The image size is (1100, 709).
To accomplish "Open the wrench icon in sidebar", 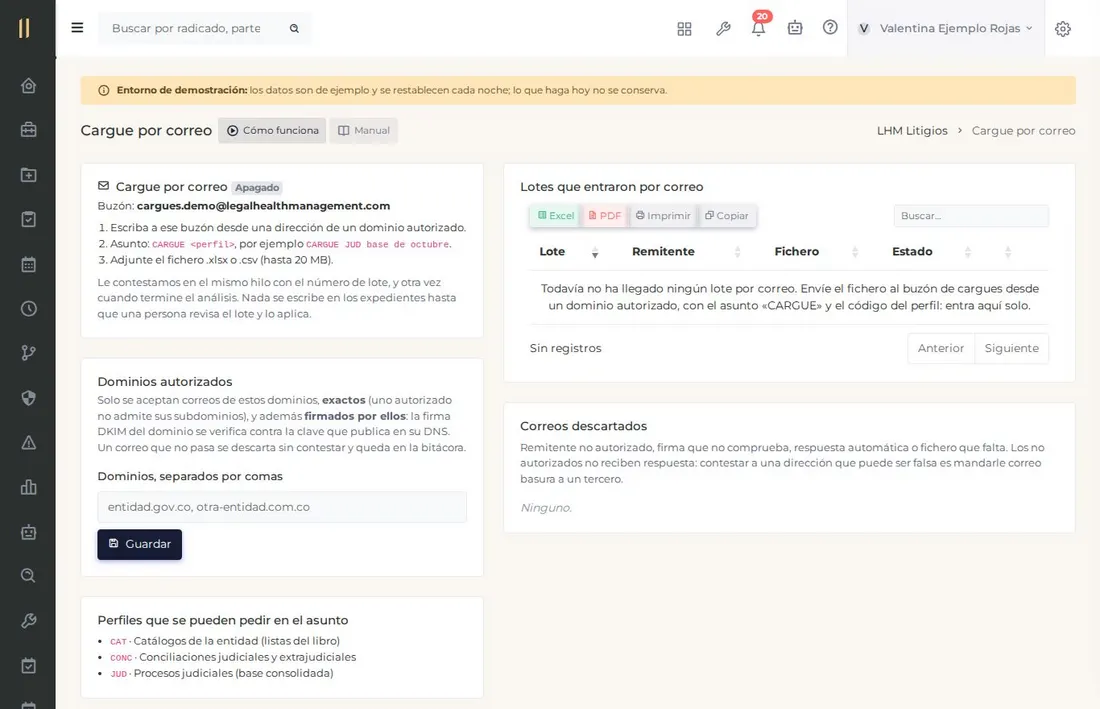I will point(28,621).
